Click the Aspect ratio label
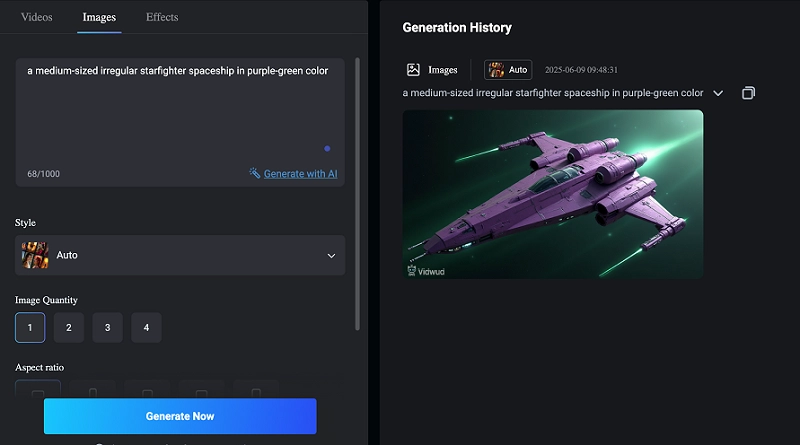 click(x=39, y=367)
